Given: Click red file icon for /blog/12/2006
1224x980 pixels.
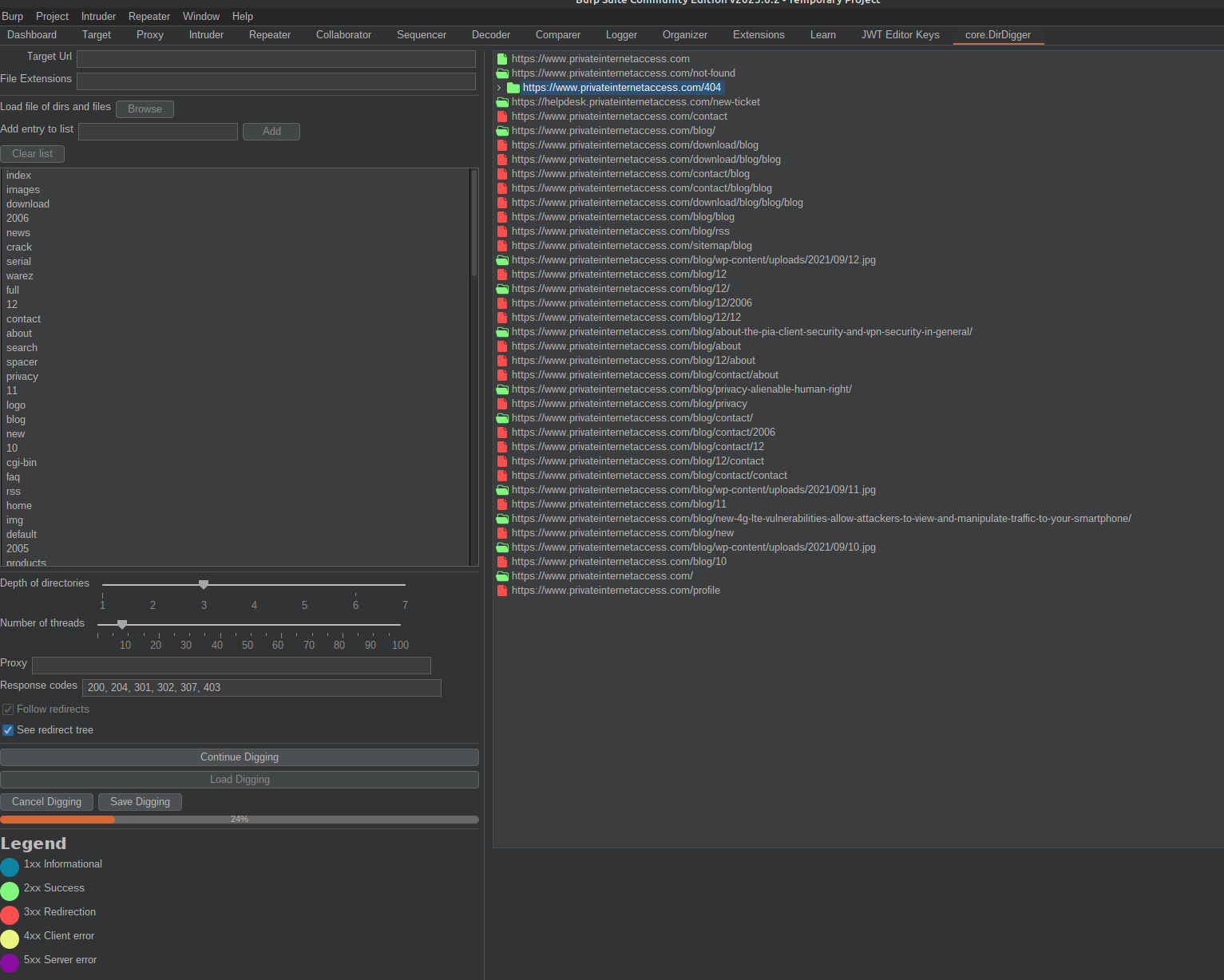Looking at the screenshot, I should coord(502,303).
